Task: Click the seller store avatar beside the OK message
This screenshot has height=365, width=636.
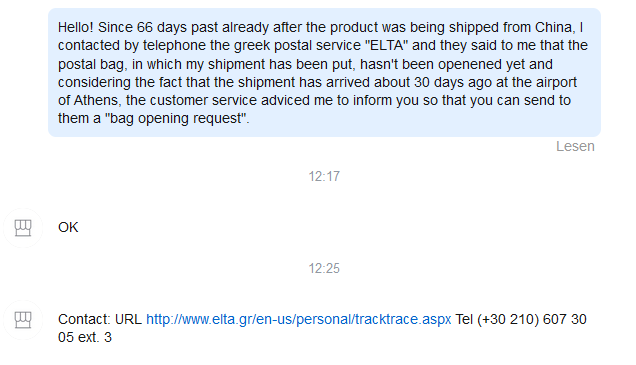Action: click(23, 228)
